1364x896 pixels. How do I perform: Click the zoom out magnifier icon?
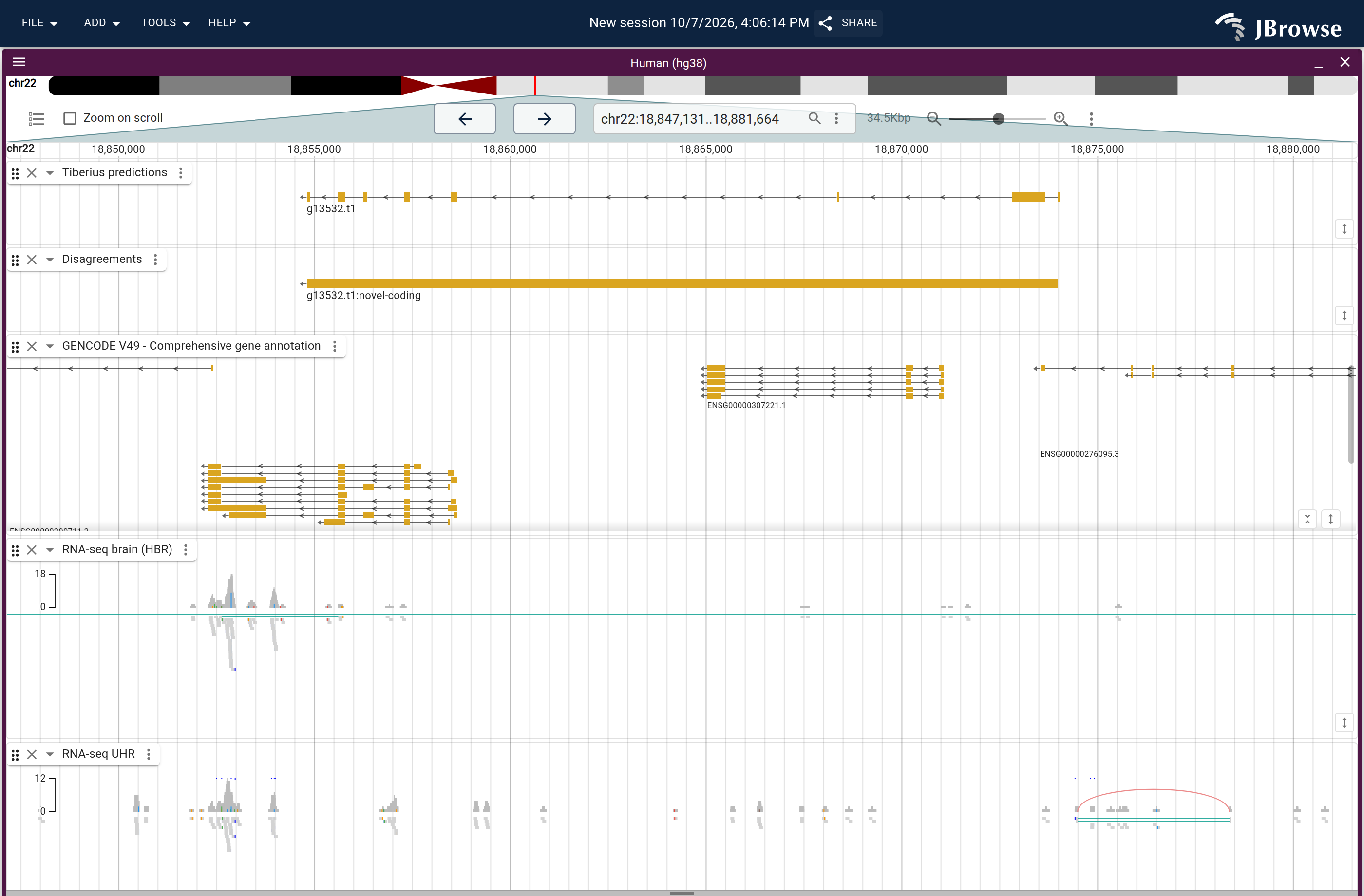pyautogui.click(x=934, y=119)
